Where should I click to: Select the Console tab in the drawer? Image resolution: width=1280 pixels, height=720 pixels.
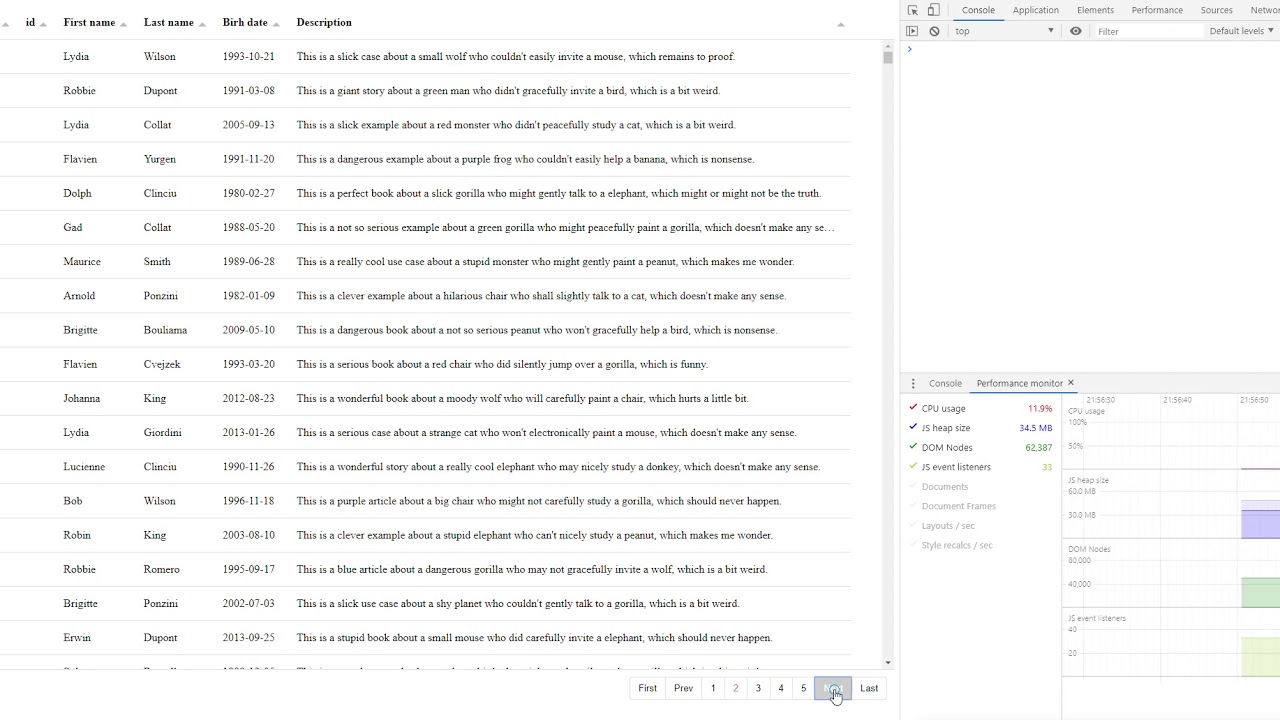click(x=945, y=383)
